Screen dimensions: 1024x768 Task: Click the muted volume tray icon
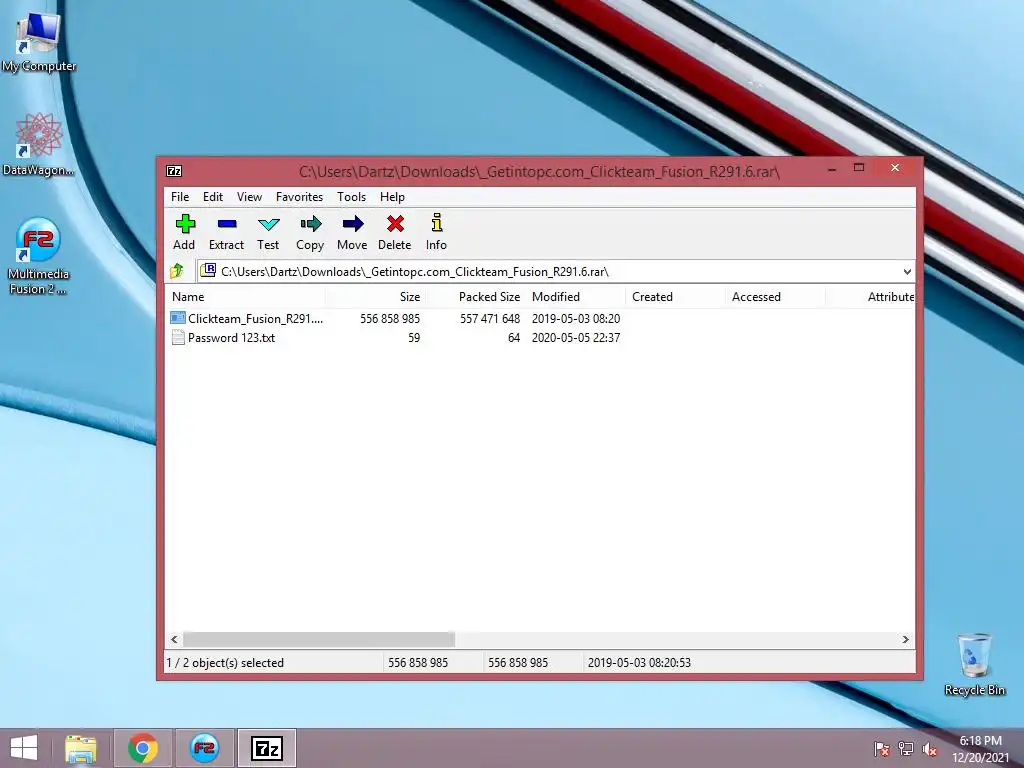pyautogui.click(x=930, y=749)
